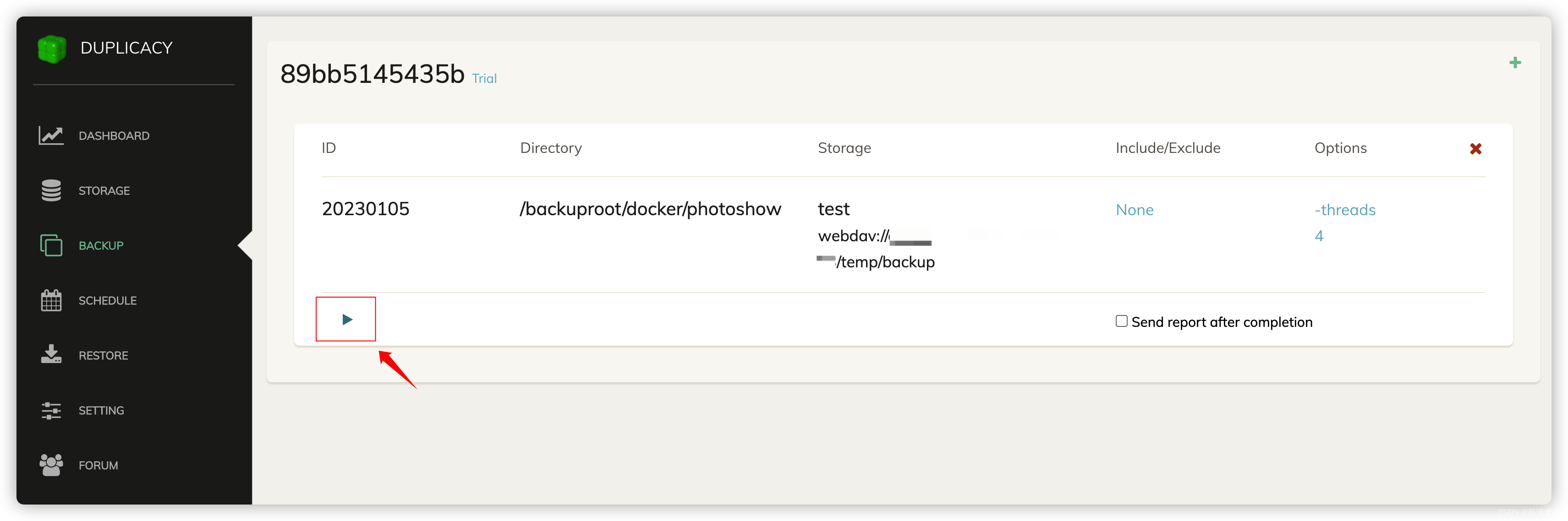Viewport: 1568px width, 521px height.
Task: Open SETTING menu item
Action: tap(101, 410)
